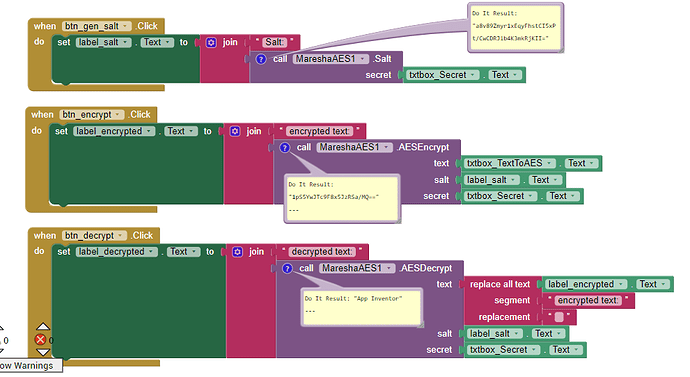Screen dimensions: 690x377
Task: Open the mutator gear on Salt join block
Action: coord(211,43)
